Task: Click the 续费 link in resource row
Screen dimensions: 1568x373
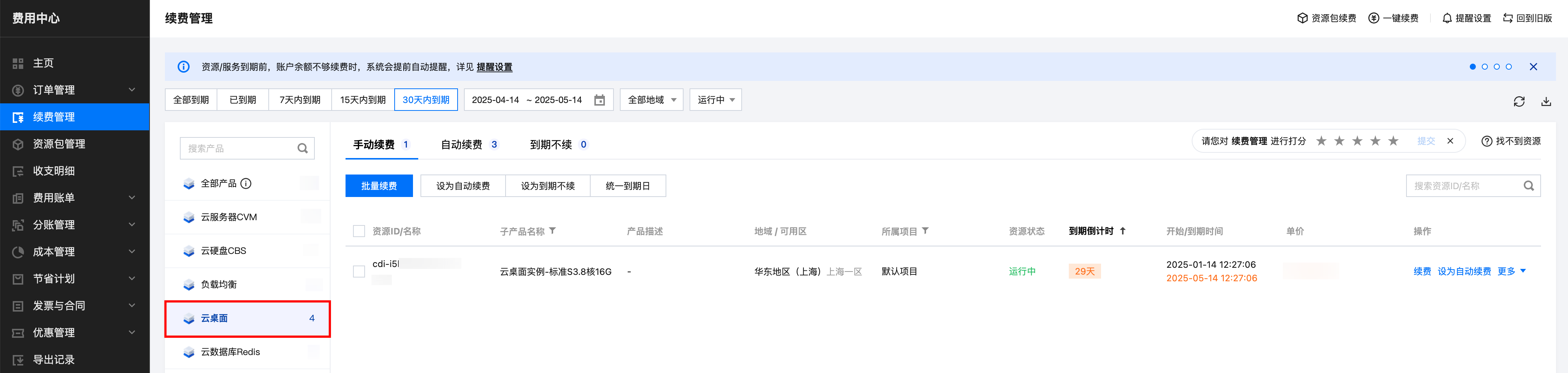Action: tap(1422, 272)
